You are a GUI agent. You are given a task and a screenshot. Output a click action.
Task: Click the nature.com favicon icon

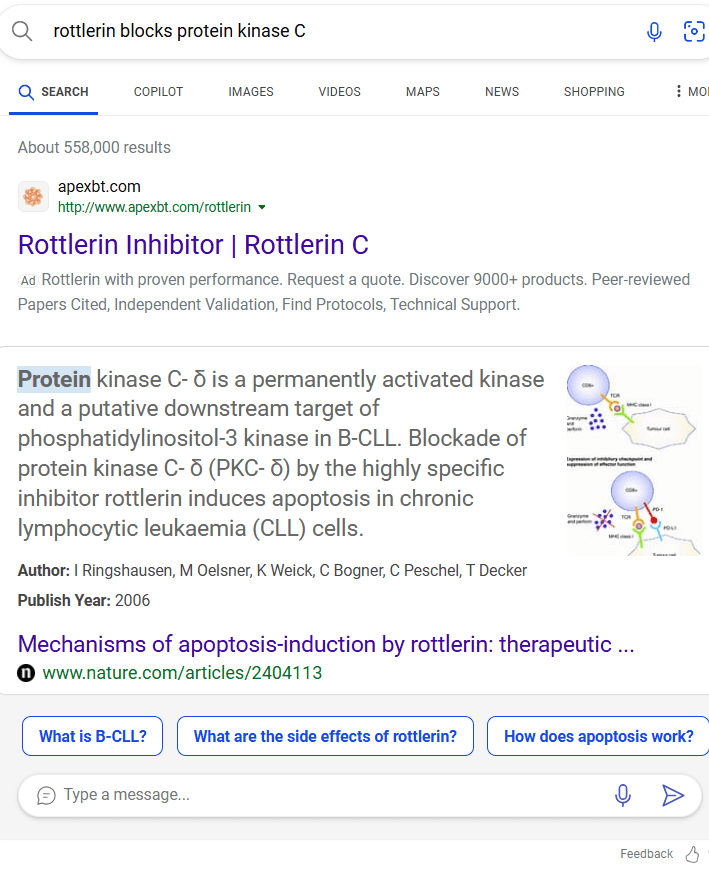coord(26,673)
